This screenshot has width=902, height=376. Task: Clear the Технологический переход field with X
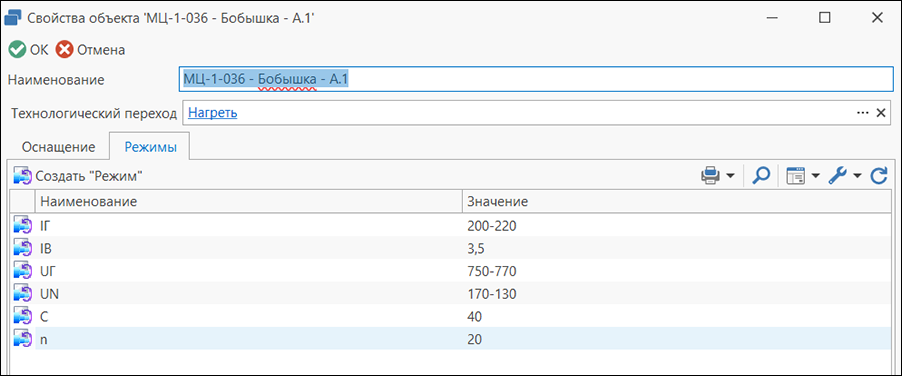[880, 113]
